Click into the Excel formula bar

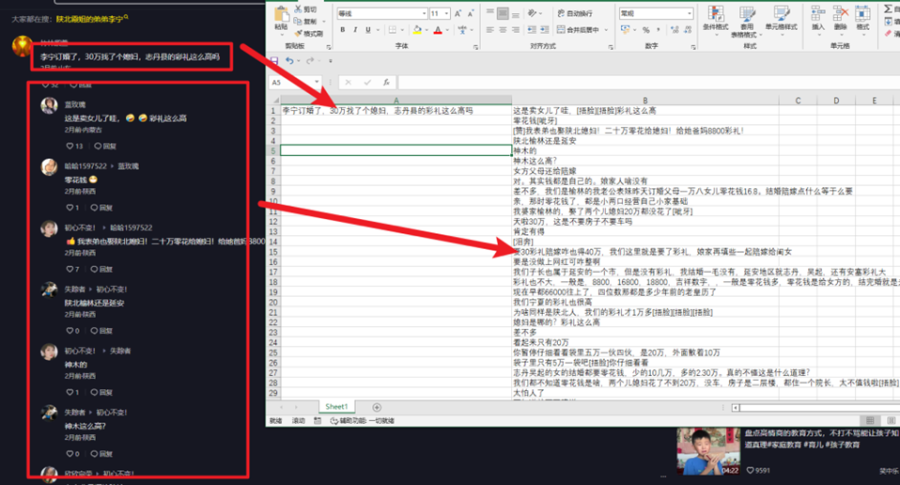[x=649, y=83]
